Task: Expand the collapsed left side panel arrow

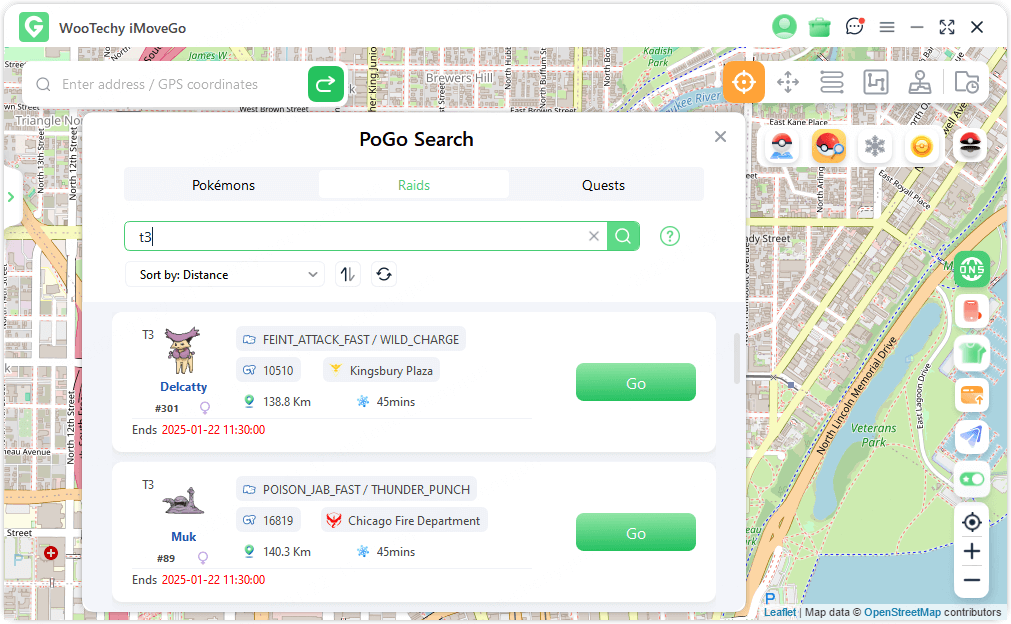Action: click(11, 197)
